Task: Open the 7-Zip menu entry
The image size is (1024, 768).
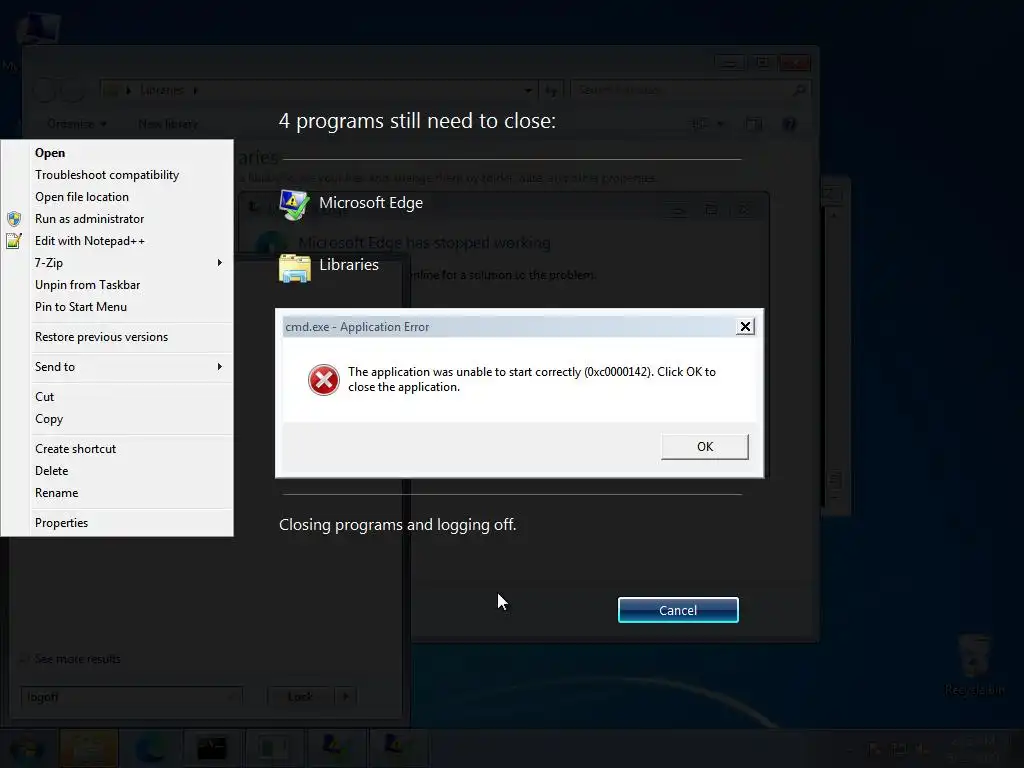Action: click(x=118, y=263)
